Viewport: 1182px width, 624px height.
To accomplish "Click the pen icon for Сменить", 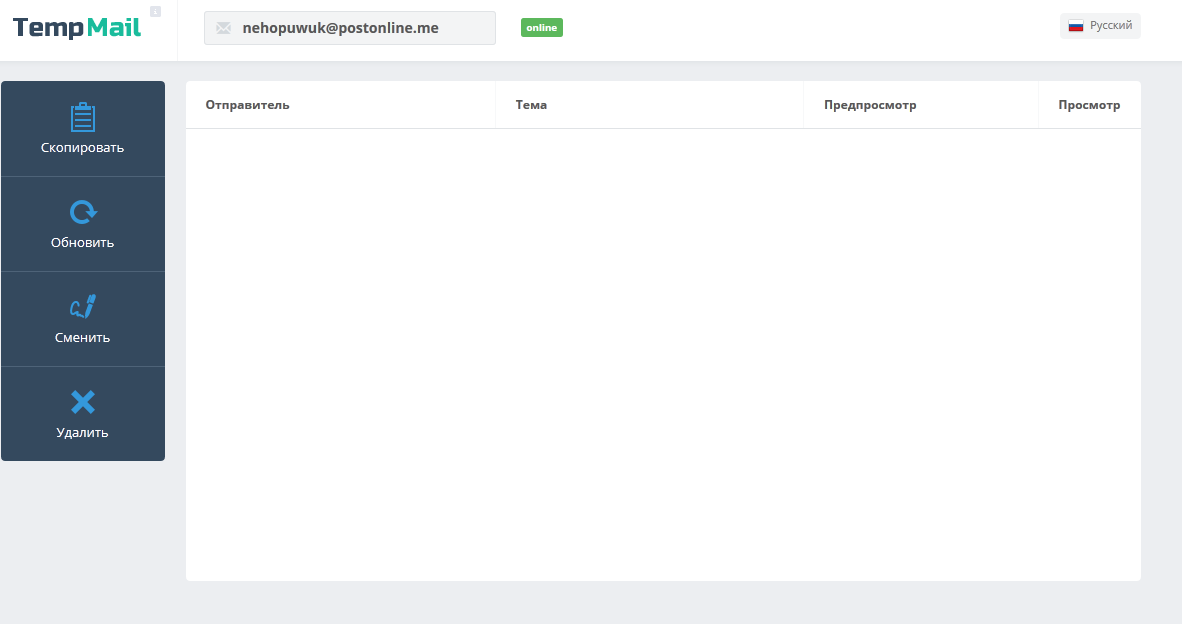I will (83, 307).
